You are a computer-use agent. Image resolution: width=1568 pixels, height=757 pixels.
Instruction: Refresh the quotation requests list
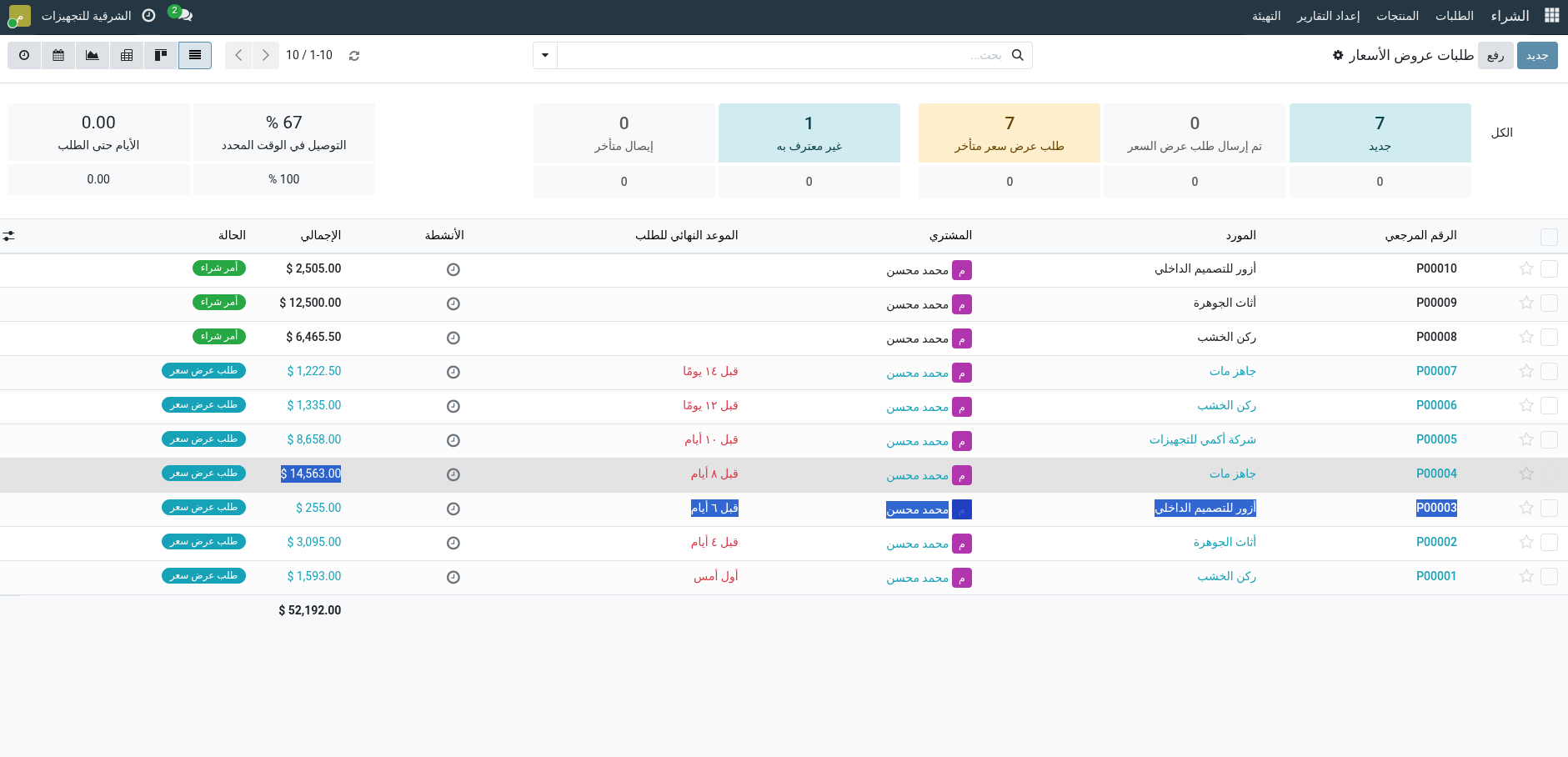(x=354, y=55)
